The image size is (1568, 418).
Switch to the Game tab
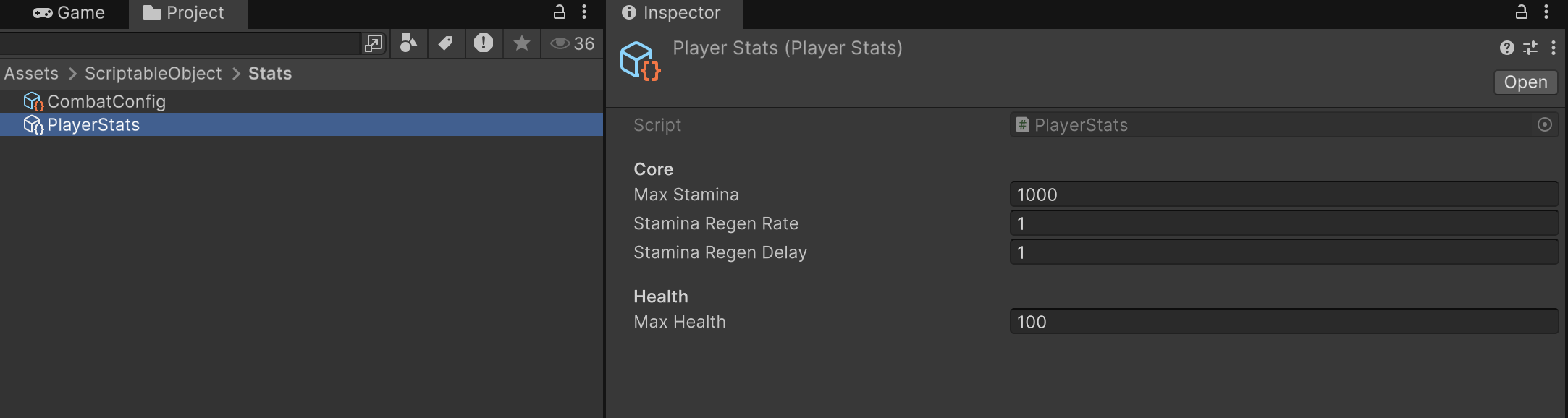(x=69, y=13)
